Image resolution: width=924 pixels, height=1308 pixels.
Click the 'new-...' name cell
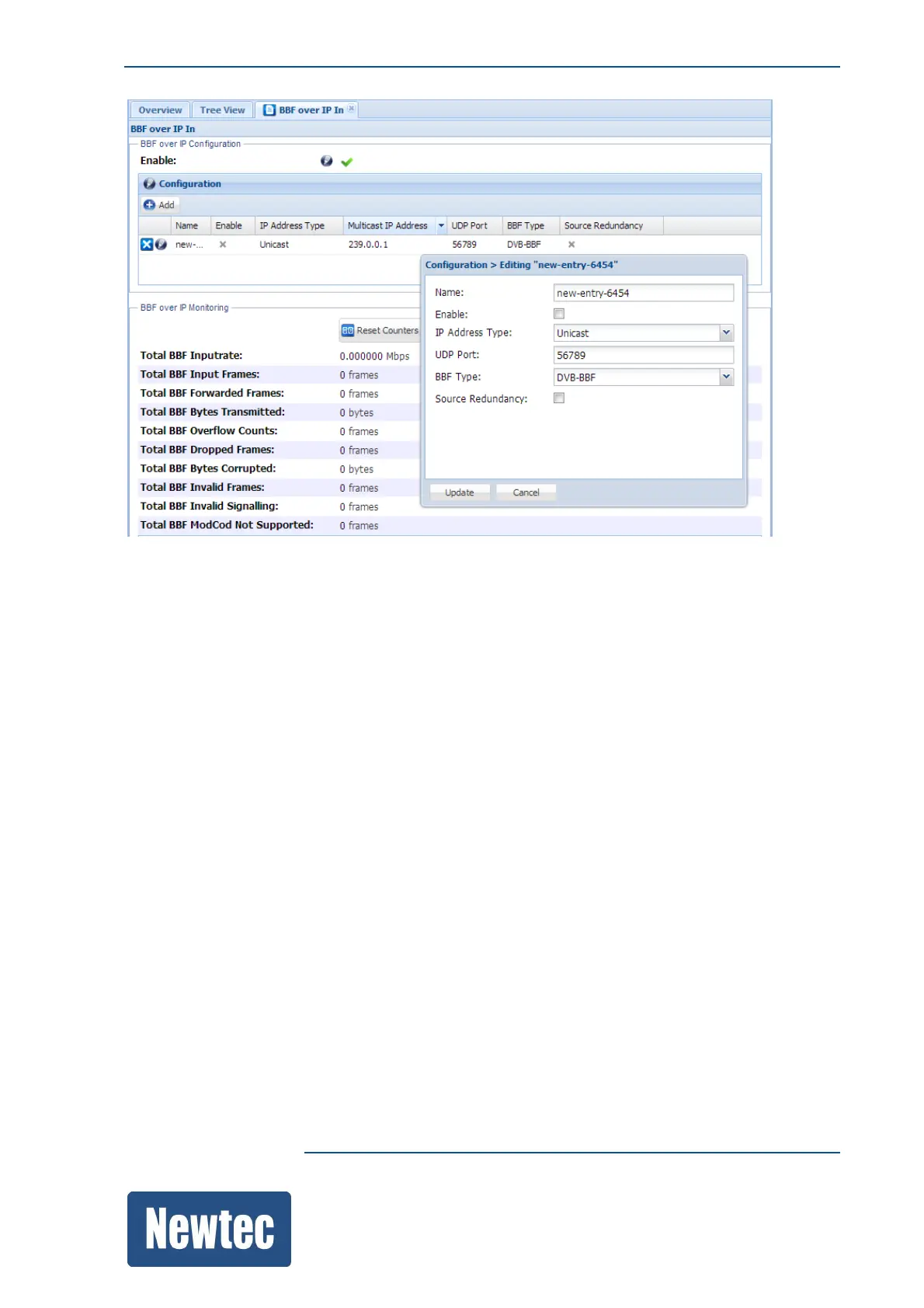189,245
